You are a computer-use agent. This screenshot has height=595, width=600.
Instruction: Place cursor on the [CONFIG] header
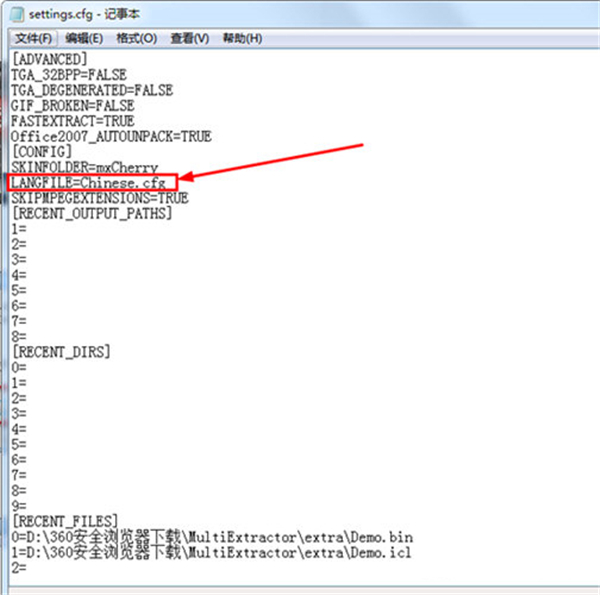click(42, 151)
